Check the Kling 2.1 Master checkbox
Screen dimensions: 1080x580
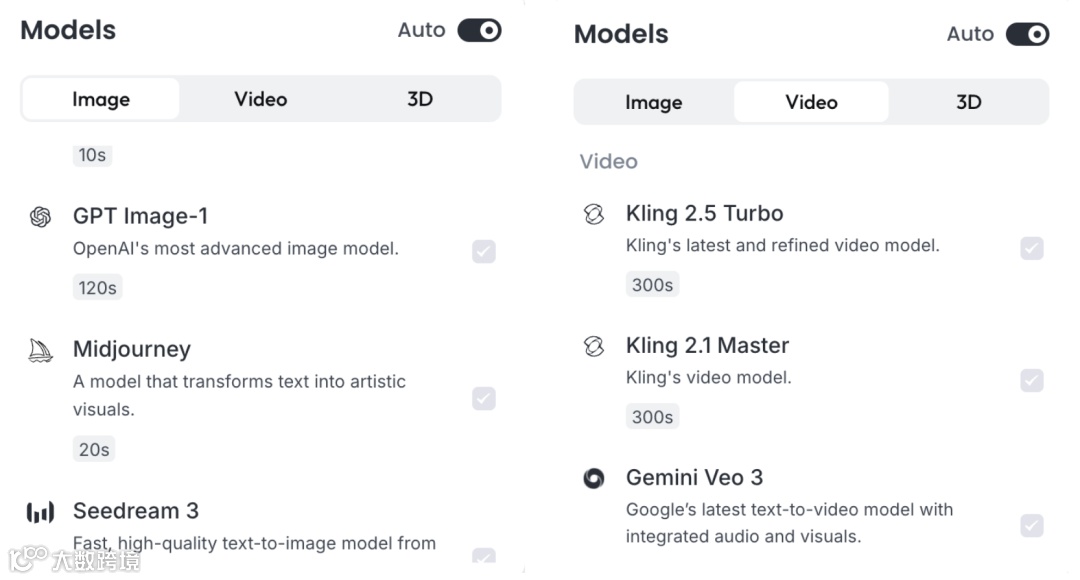point(1032,380)
